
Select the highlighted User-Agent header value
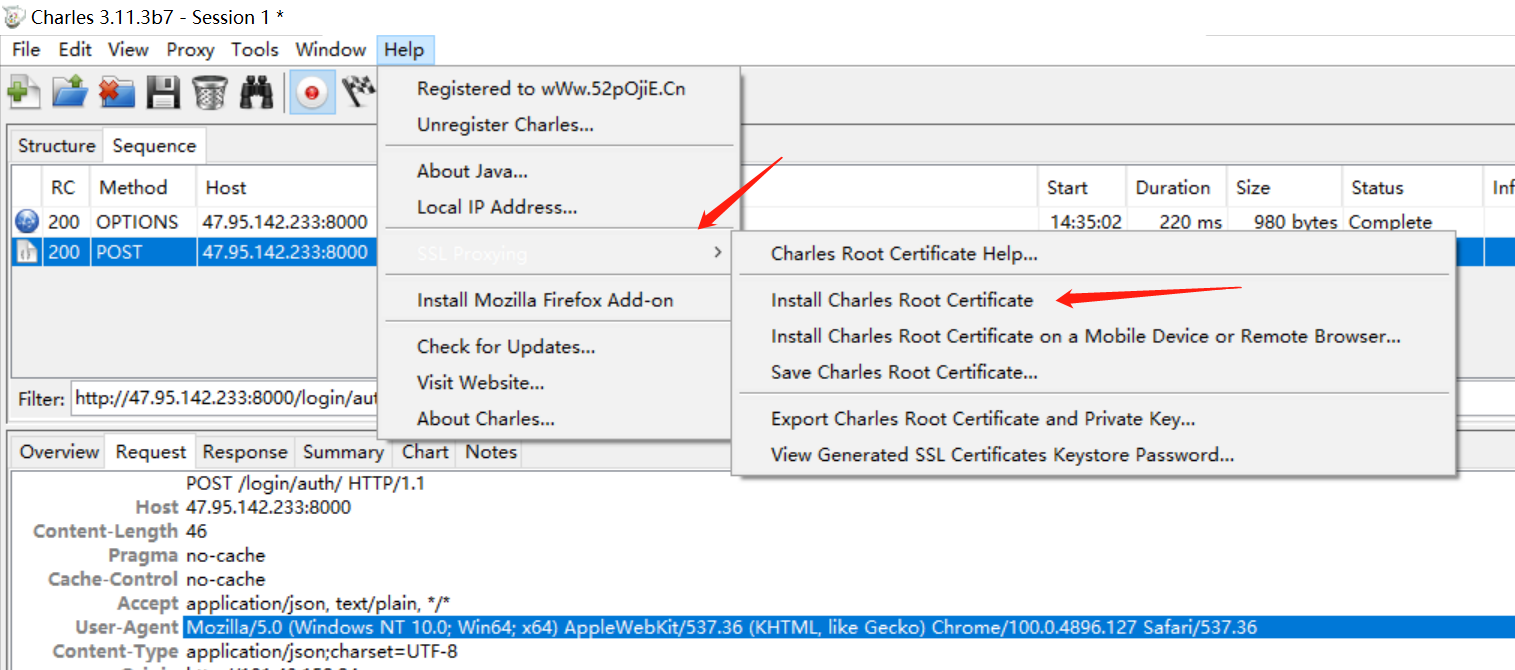coord(721,628)
